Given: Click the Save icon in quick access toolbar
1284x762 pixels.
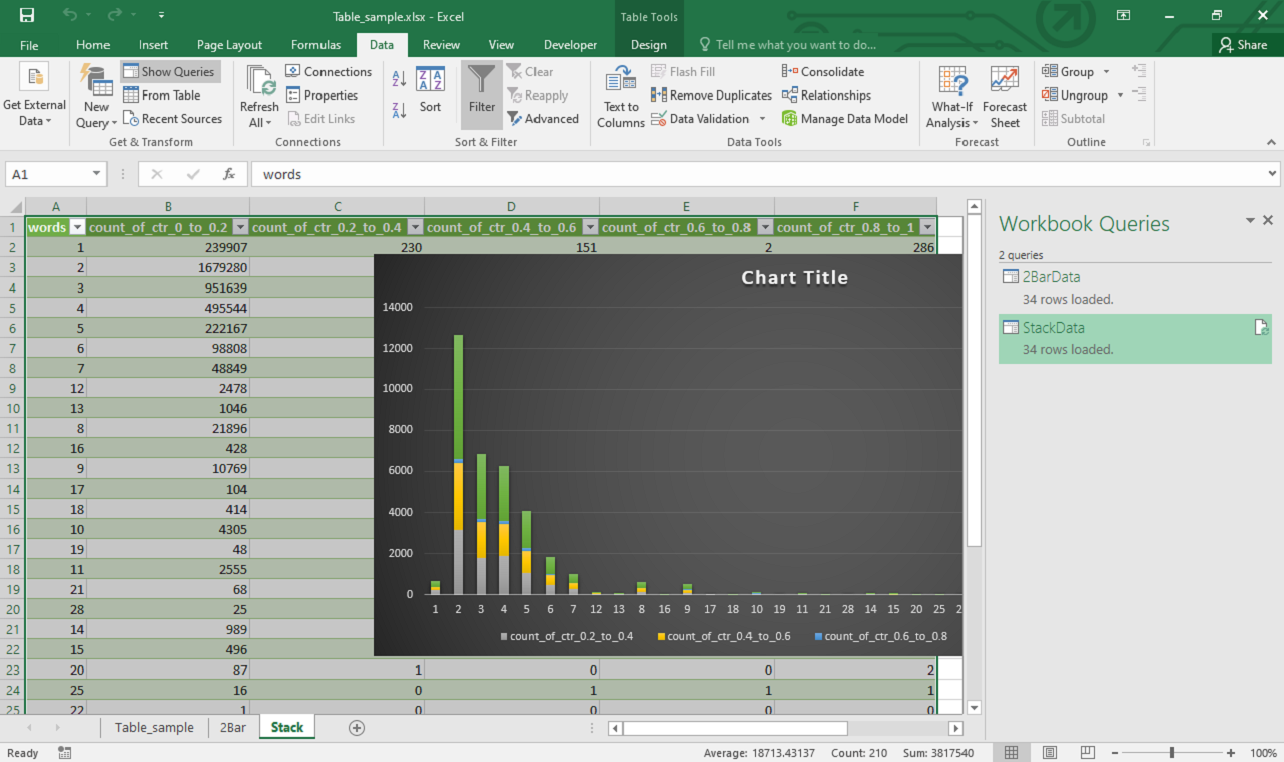Looking at the screenshot, I should pos(27,15).
